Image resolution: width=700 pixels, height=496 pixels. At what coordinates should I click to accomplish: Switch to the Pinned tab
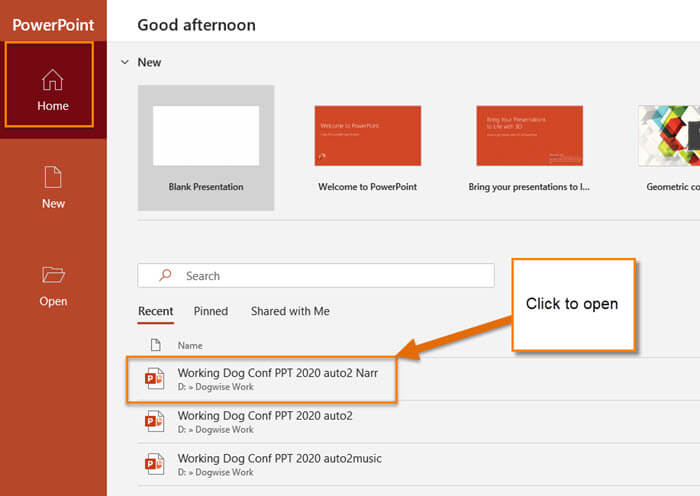point(211,311)
